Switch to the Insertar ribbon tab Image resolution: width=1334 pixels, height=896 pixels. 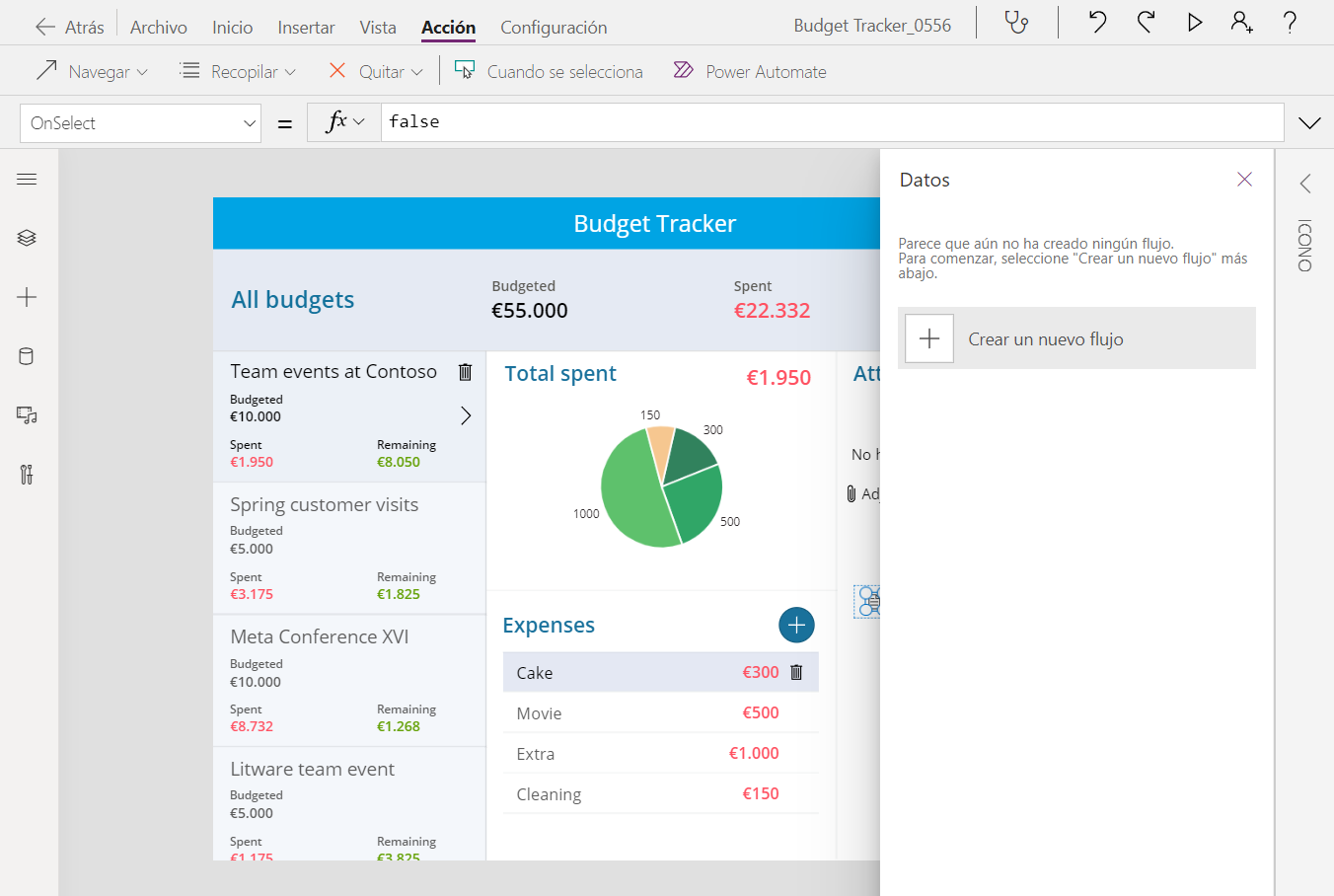pyautogui.click(x=306, y=28)
